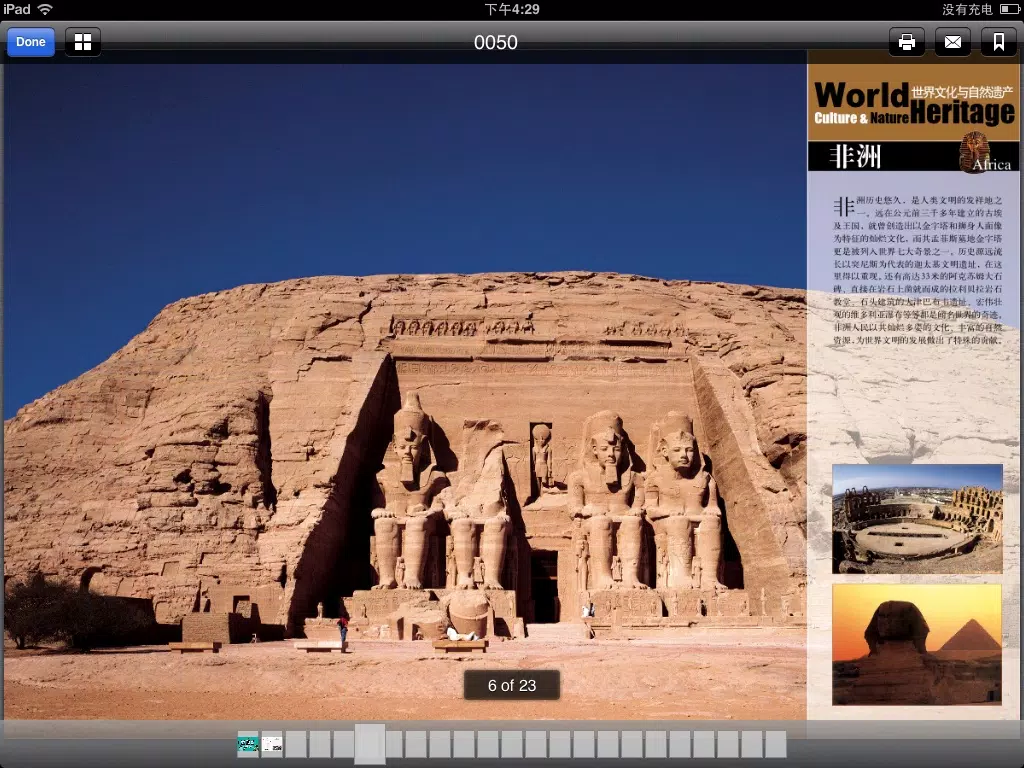Open the second page thumbnail in the strip
Image resolution: width=1024 pixels, height=768 pixels.
[x=272, y=744]
